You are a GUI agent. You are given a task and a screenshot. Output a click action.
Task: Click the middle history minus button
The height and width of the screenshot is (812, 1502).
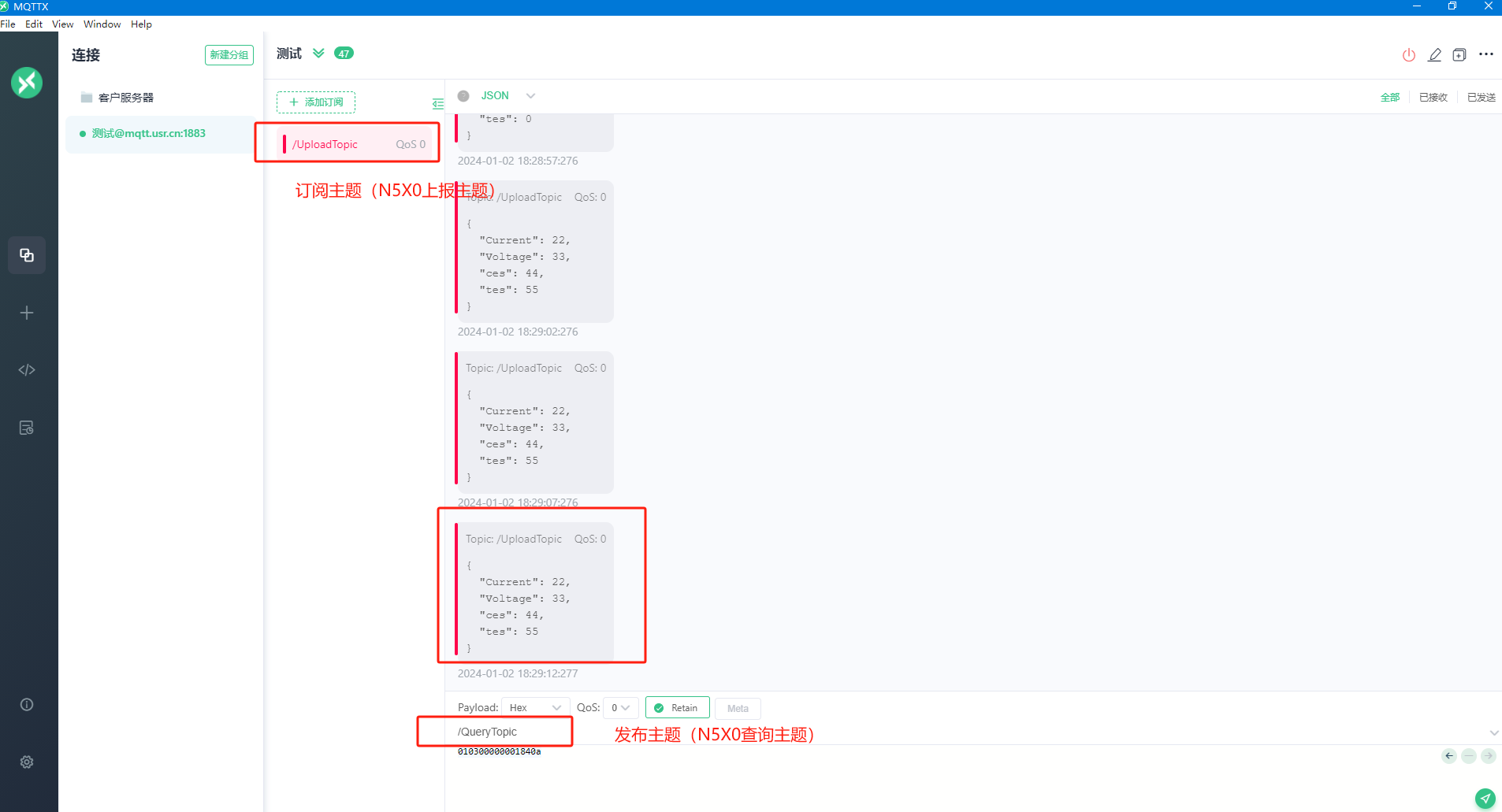[1469, 756]
